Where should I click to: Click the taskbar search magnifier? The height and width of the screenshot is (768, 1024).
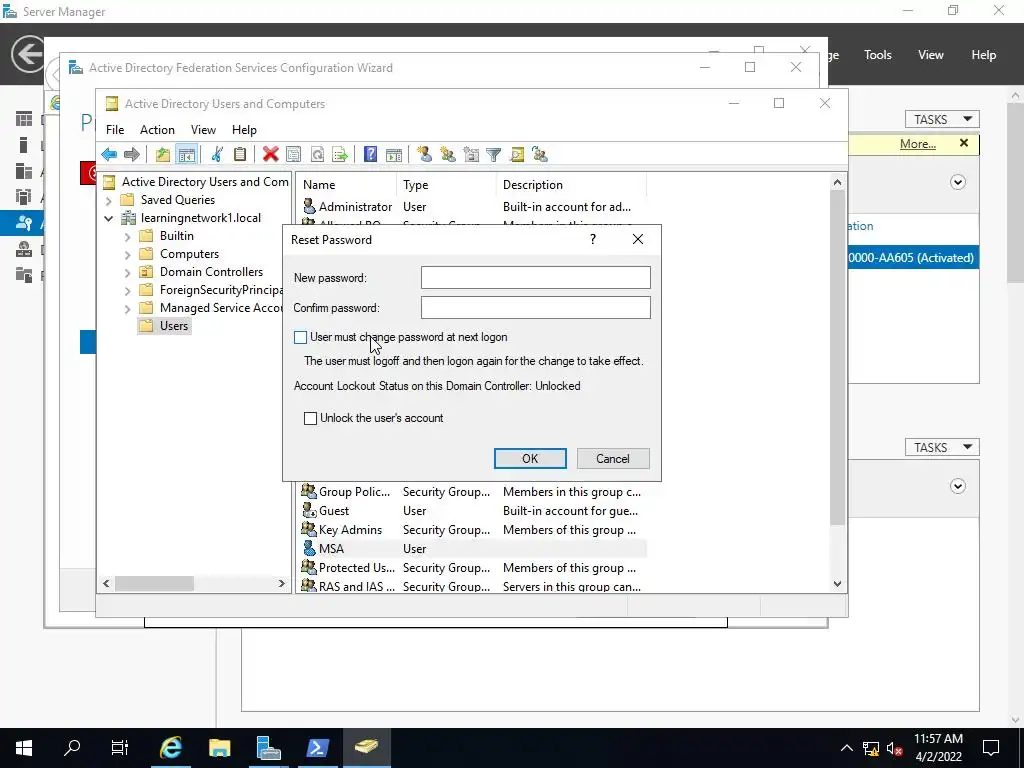coord(72,747)
